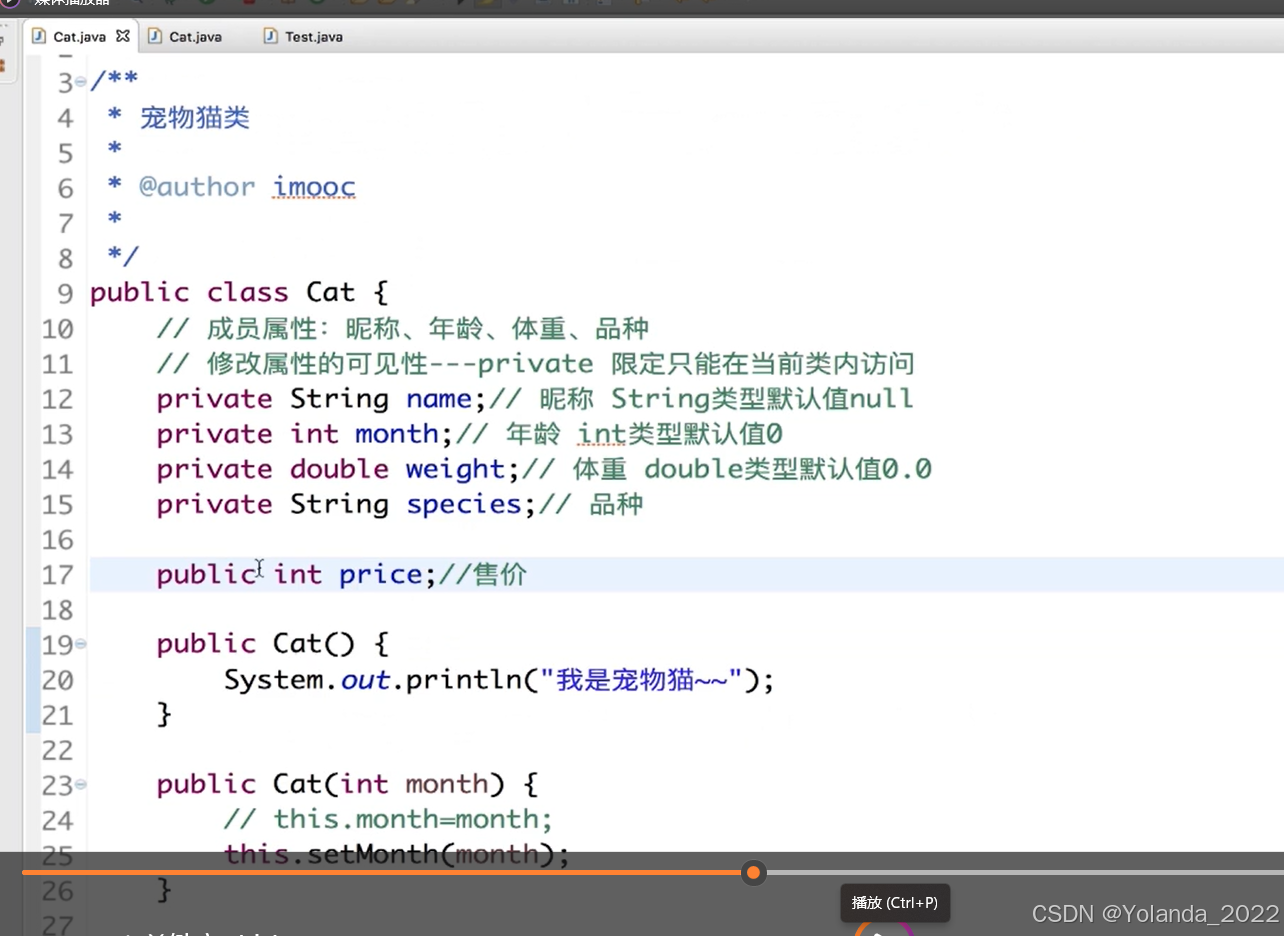Screen dimensions: 1284x936
Task: Click line number 16 in the gutter
Action: pyautogui.click(x=57, y=540)
